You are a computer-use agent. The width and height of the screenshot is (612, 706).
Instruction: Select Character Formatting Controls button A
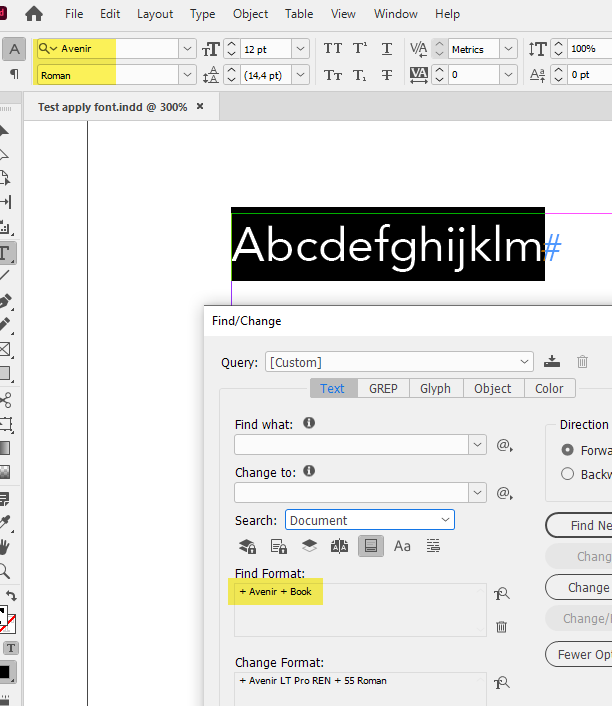(14, 49)
